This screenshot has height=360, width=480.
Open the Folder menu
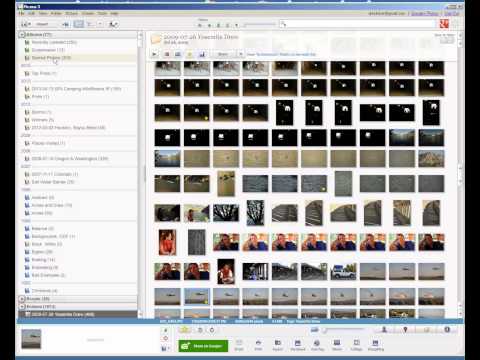point(56,13)
